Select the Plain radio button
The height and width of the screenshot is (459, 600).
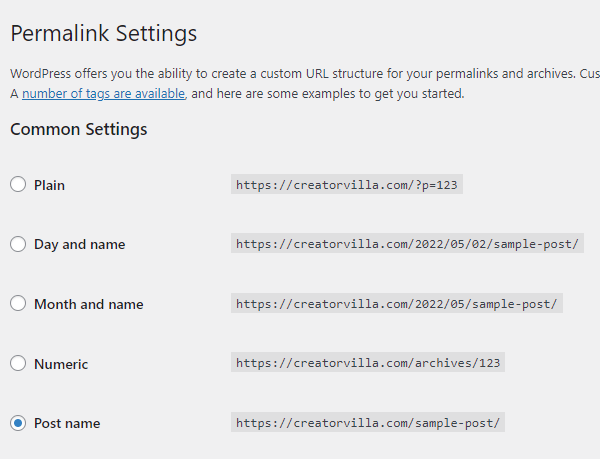18,184
